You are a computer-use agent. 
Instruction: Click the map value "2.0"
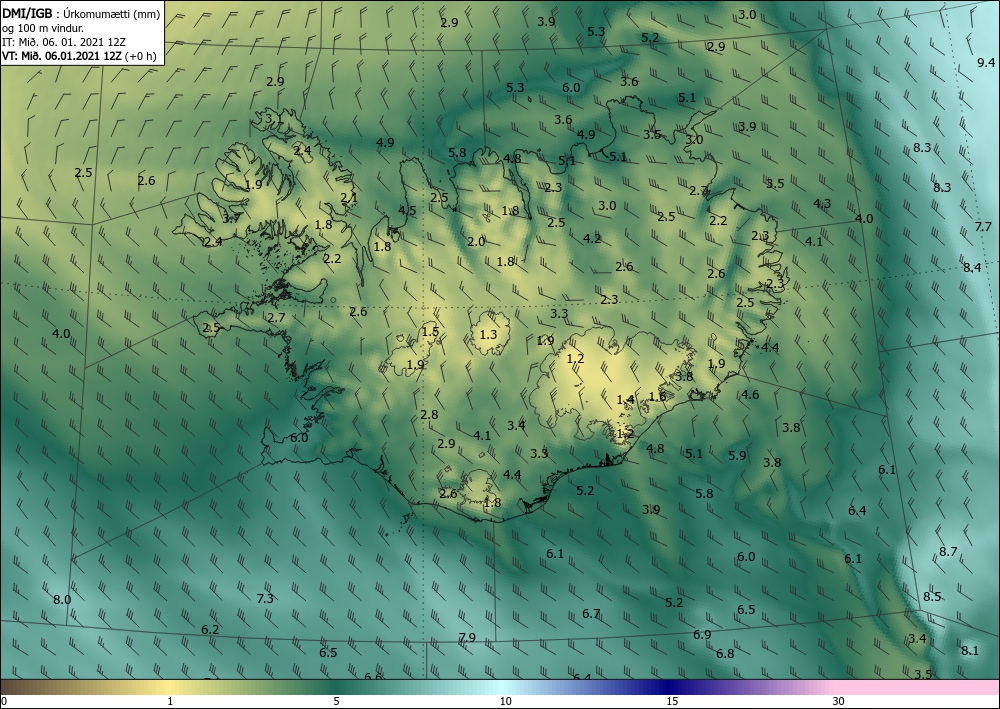click(476, 241)
